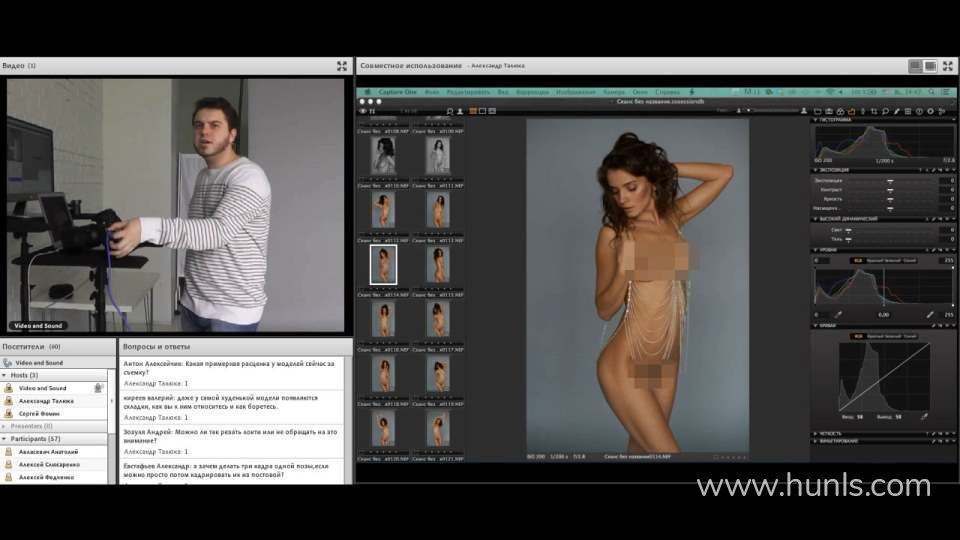Select participant Алексей Слюсаренко
The height and width of the screenshot is (540, 960).
(x=49, y=465)
